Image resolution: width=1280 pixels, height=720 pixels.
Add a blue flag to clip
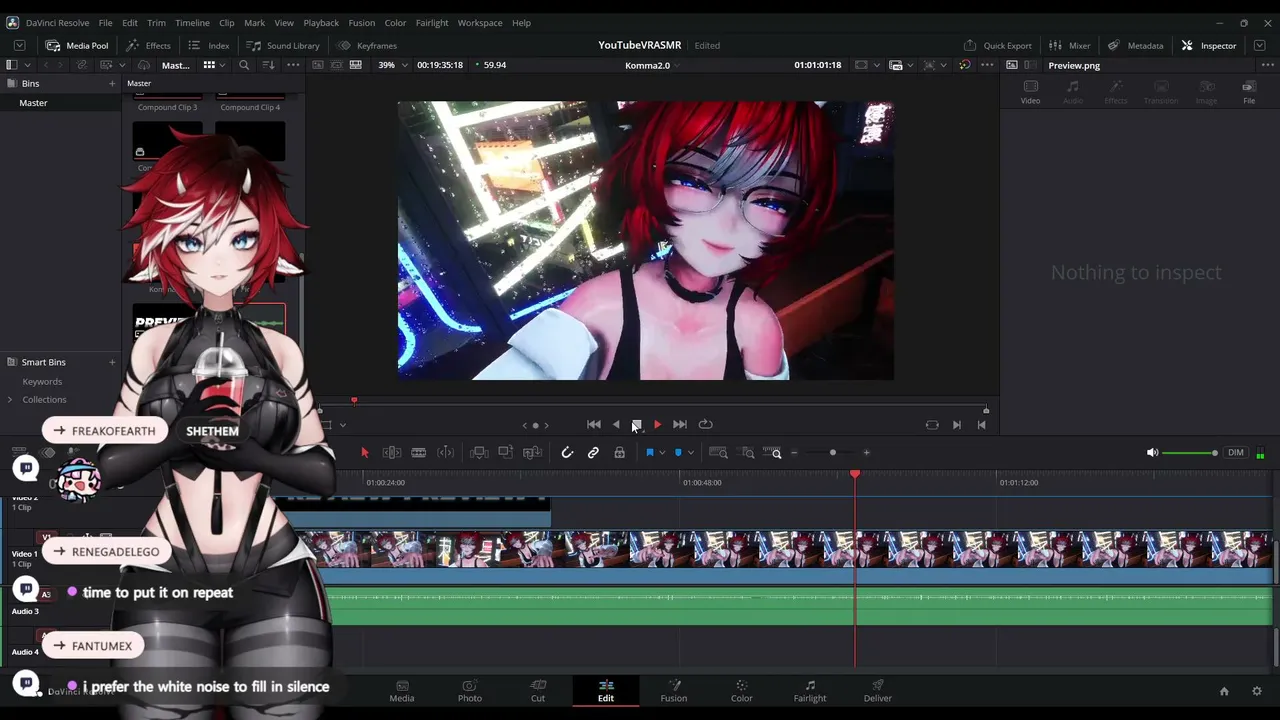coord(649,453)
